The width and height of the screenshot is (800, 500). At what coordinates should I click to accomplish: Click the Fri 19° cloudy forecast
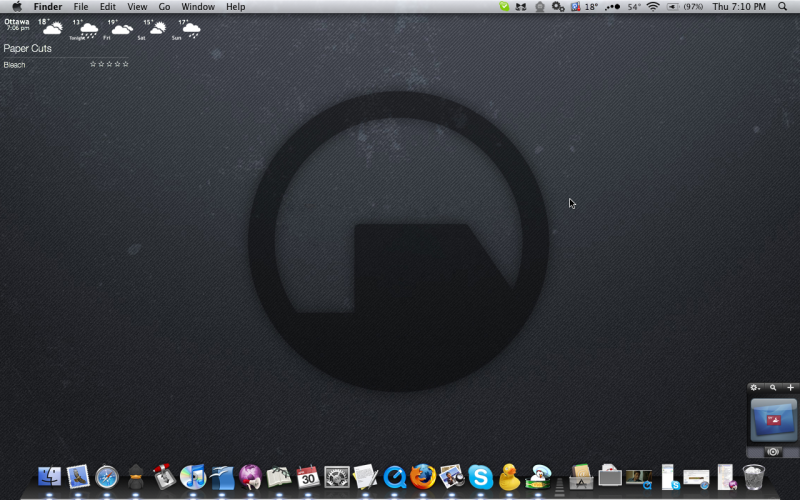(118, 30)
